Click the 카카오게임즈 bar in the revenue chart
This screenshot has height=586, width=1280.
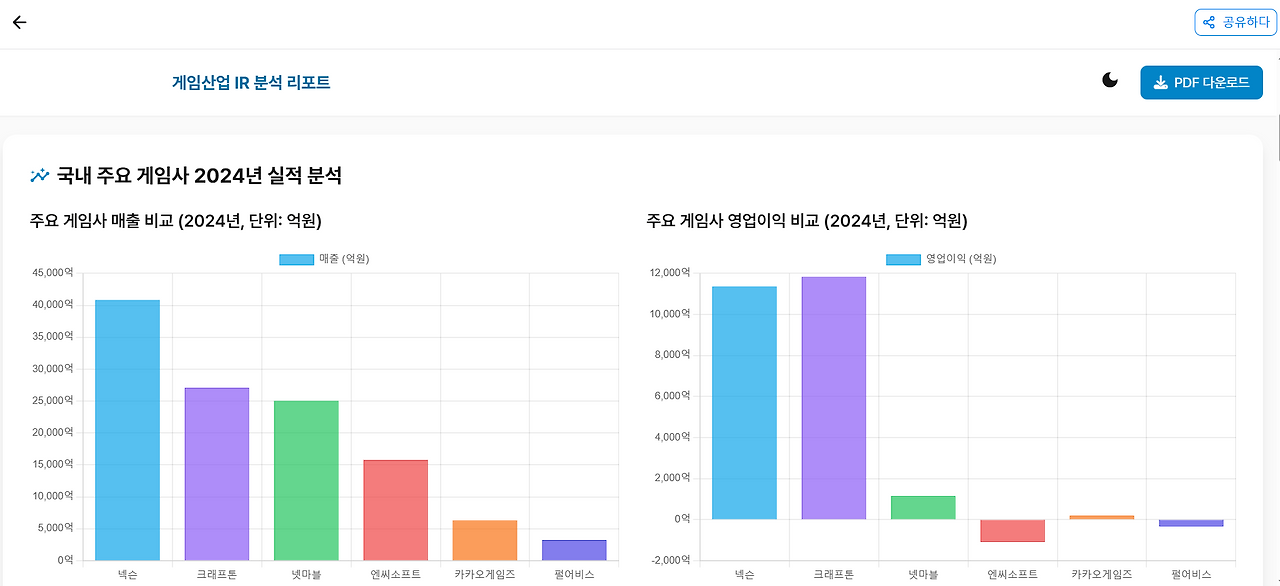485,540
